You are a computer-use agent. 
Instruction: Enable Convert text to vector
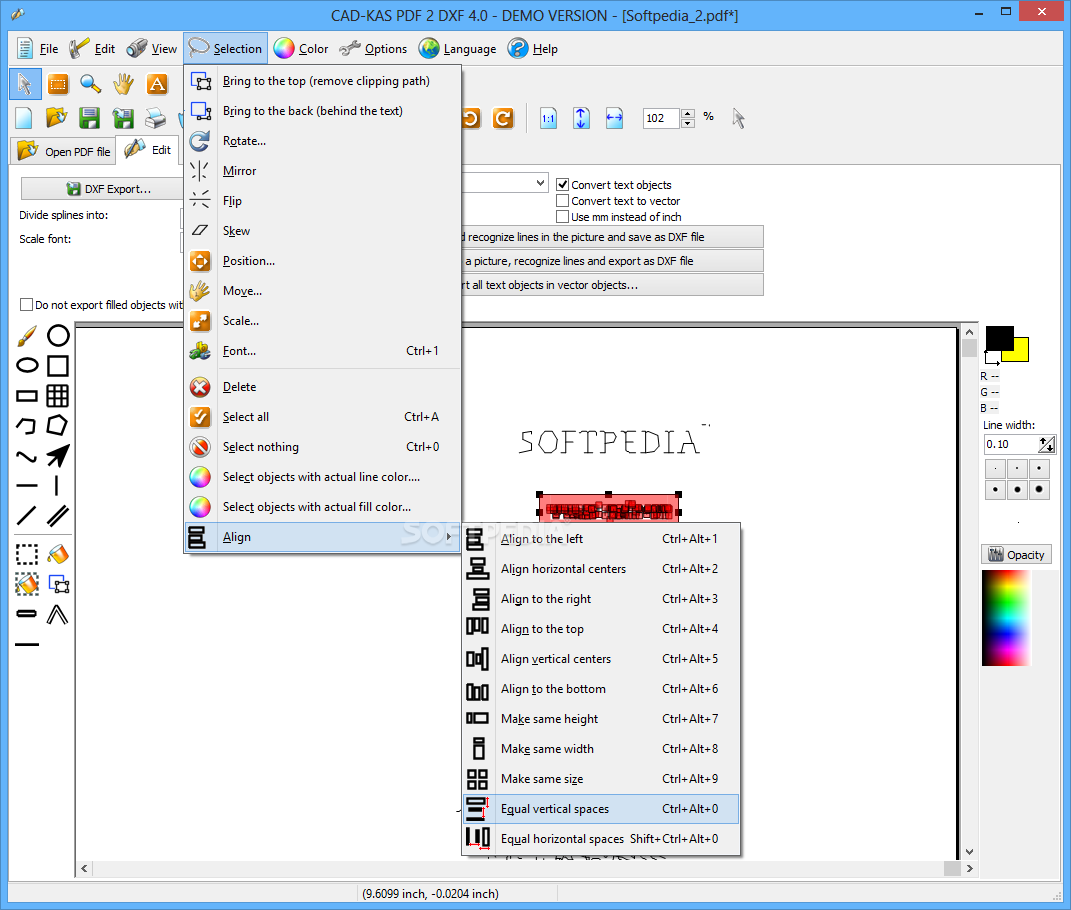(563, 201)
